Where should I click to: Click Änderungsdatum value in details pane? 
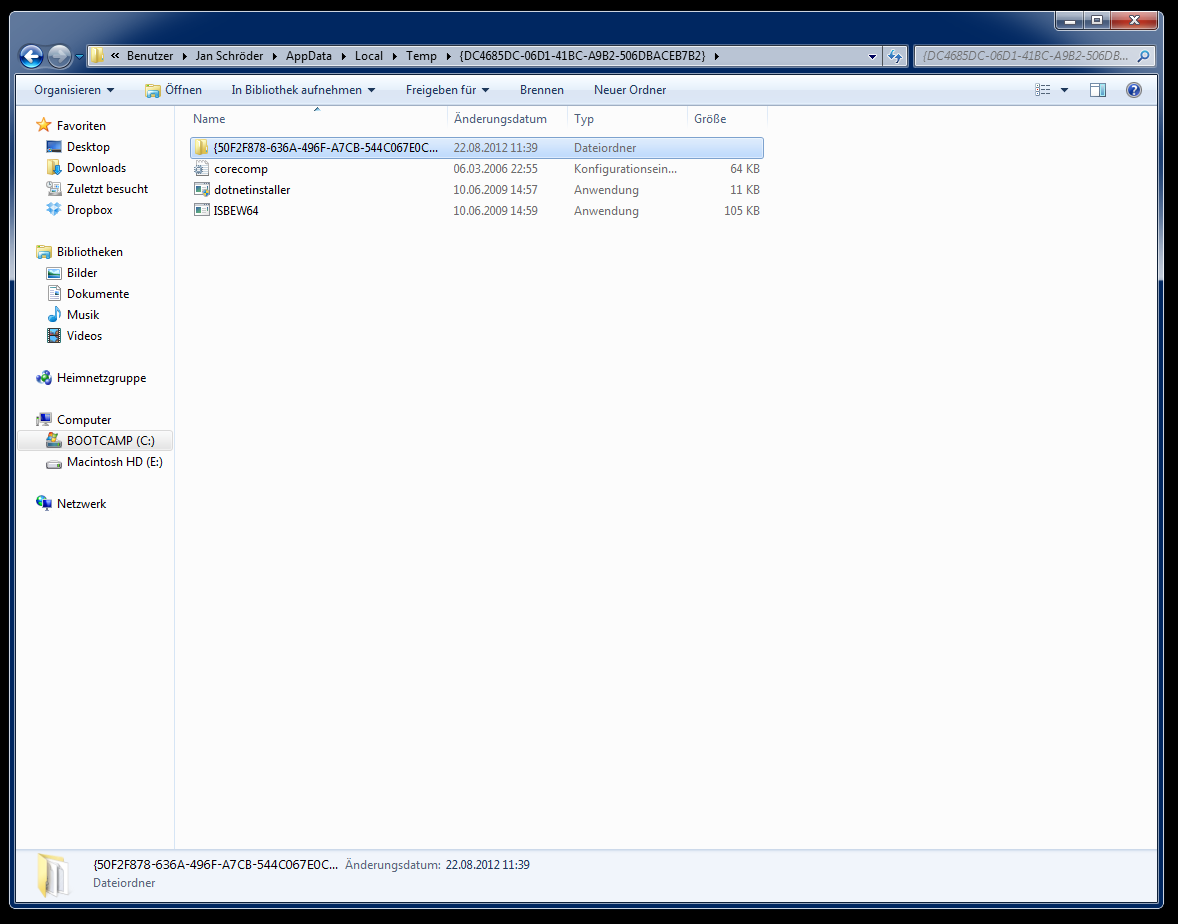coord(488,865)
